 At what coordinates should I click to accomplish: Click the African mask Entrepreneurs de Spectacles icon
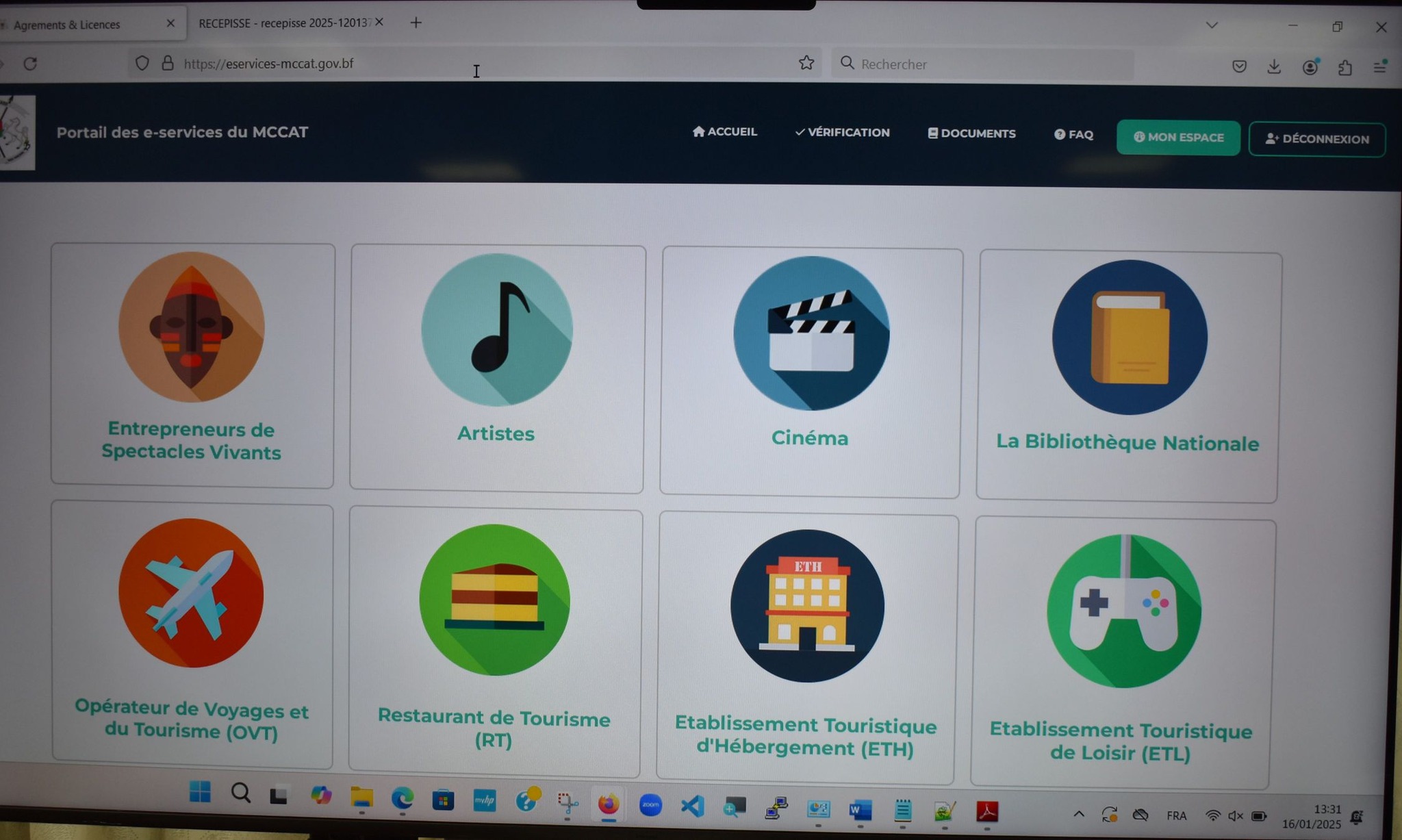(191, 327)
